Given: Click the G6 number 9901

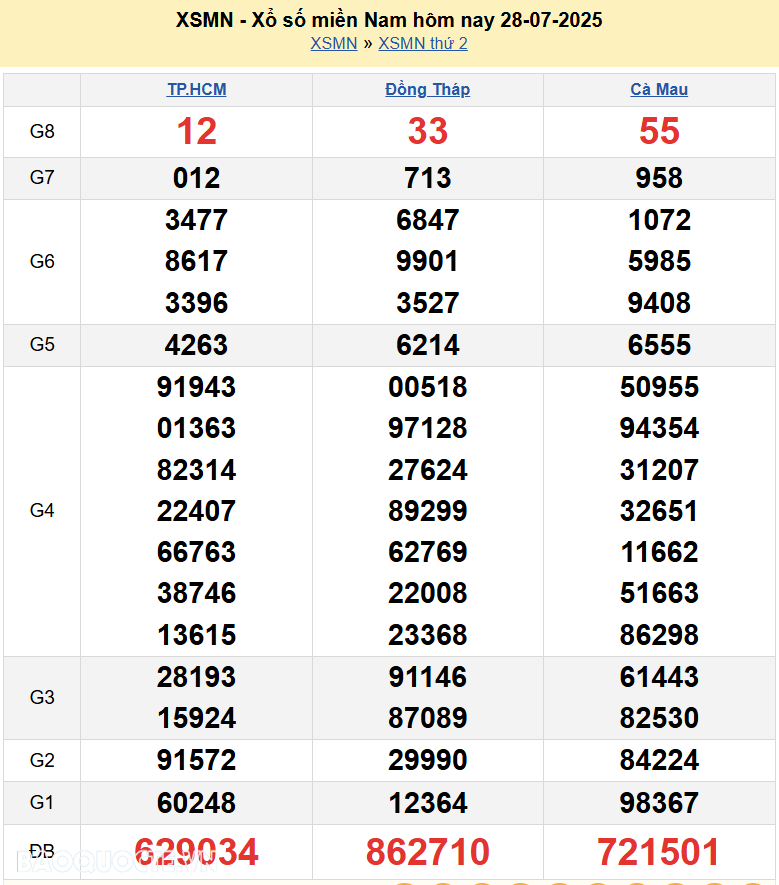Looking at the screenshot, I should tap(428, 261).
